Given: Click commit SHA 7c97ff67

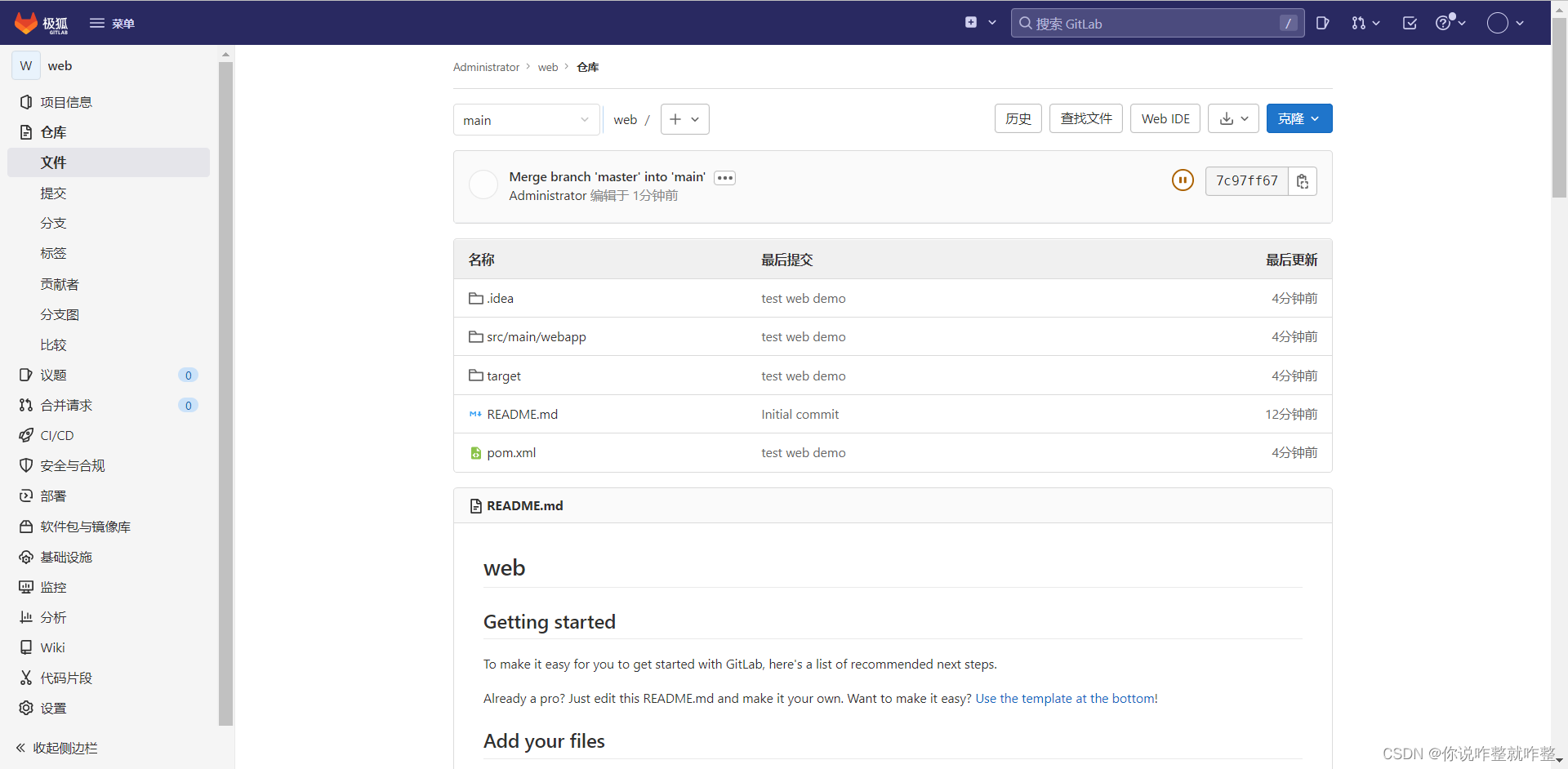Looking at the screenshot, I should tap(1246, 180).
